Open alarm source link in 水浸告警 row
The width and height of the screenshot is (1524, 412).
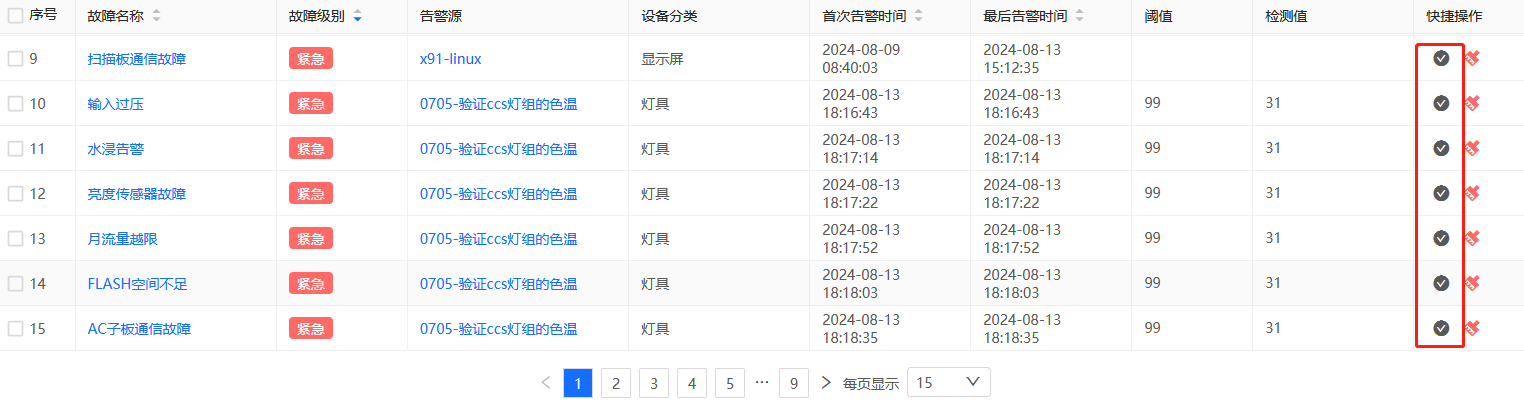pyautogui.click(x=499, y=149)
